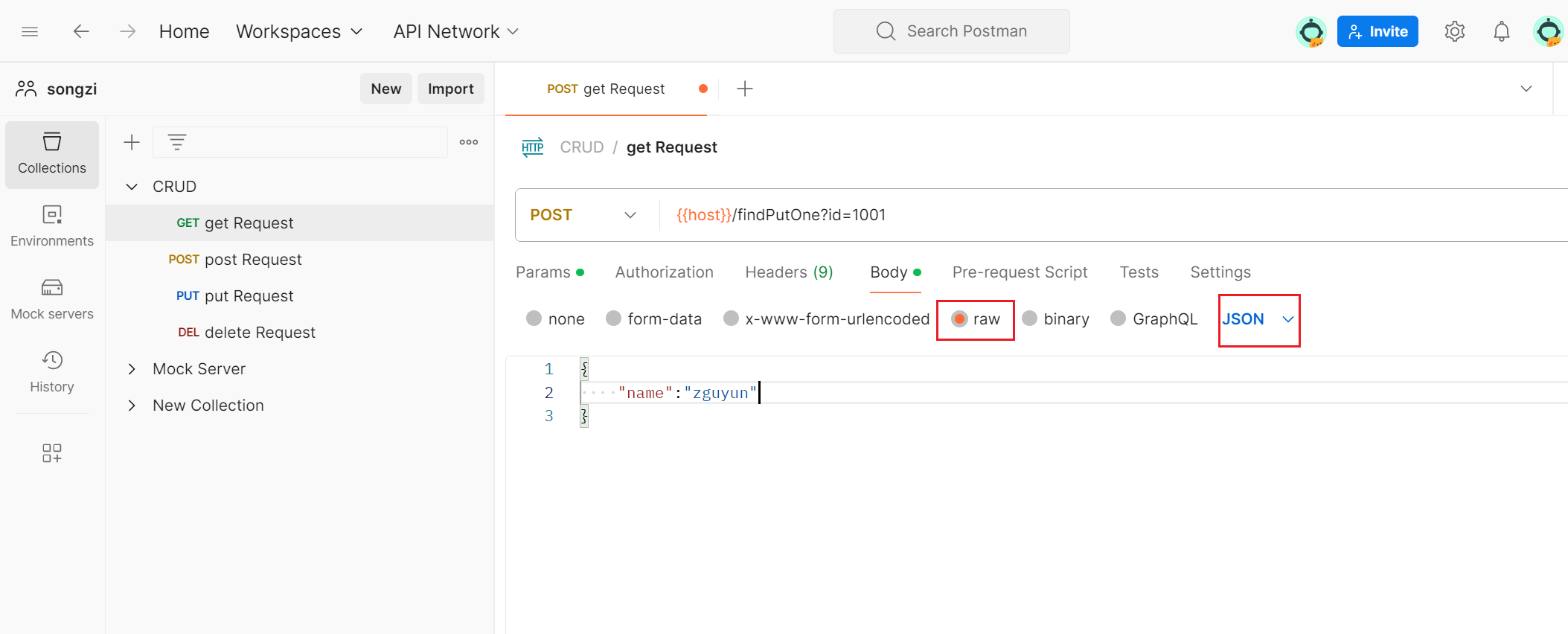Click the Import button
The width and height of the screenshot is (1568, 634).
[451, 89]
